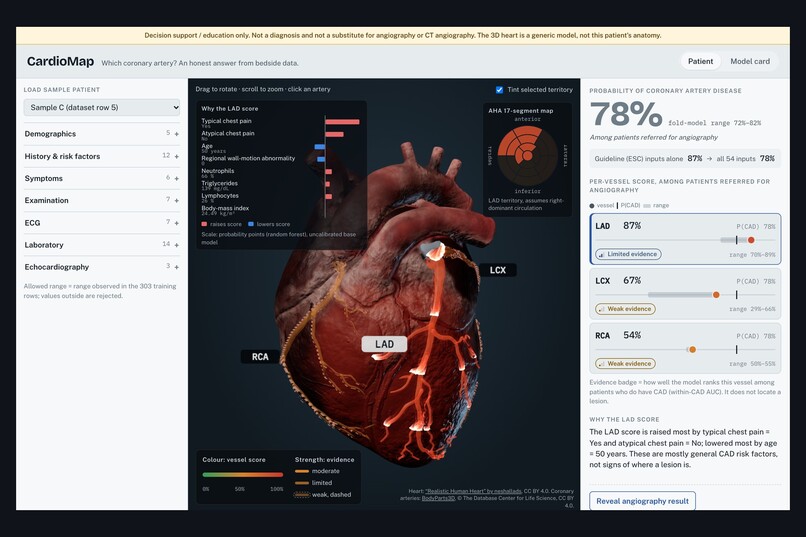806x537 pixels.
Task: Switch to the Patient tab
Action: click(x=700, y=61)
